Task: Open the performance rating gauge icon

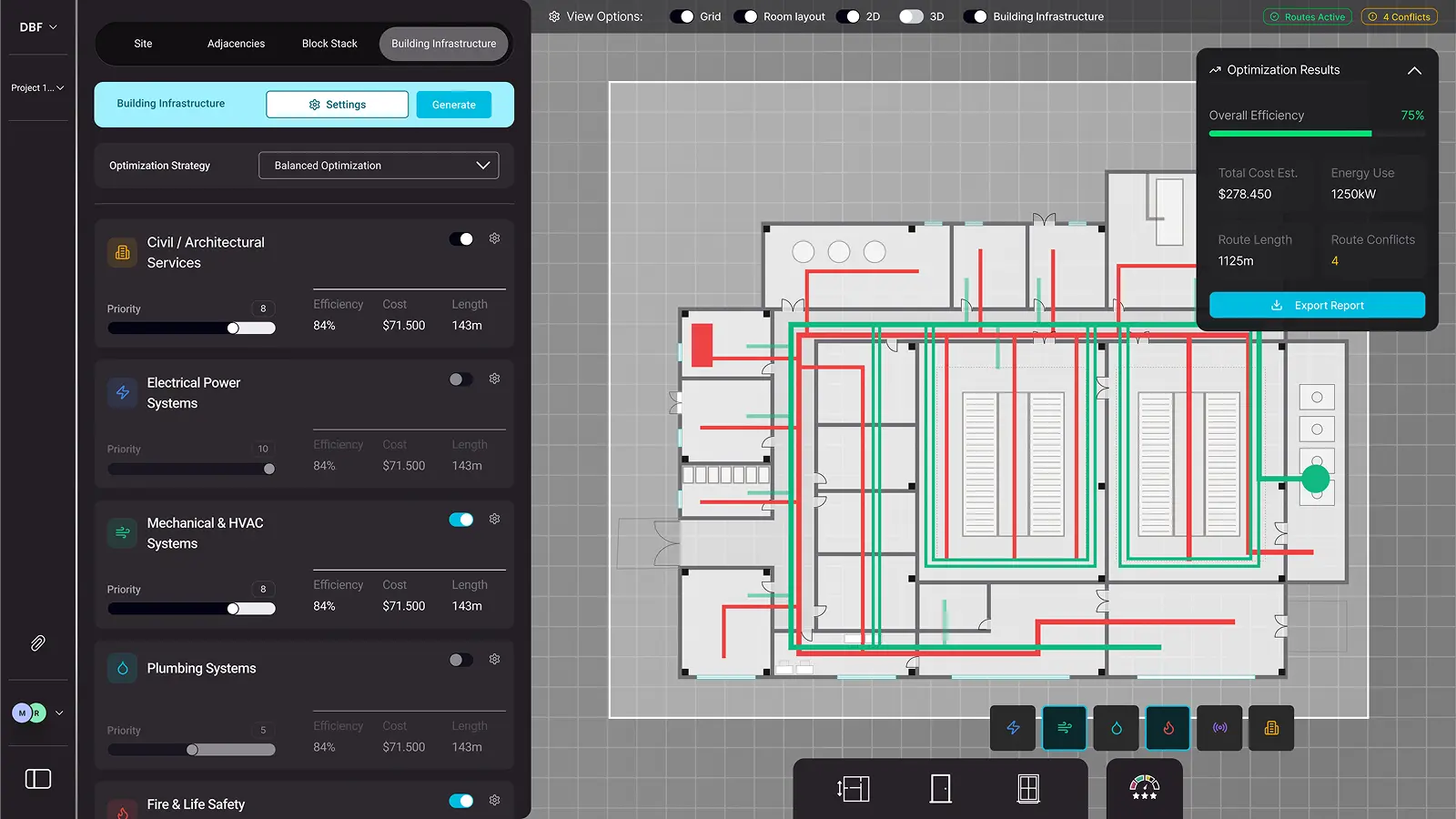Action: coord(1144,788)
